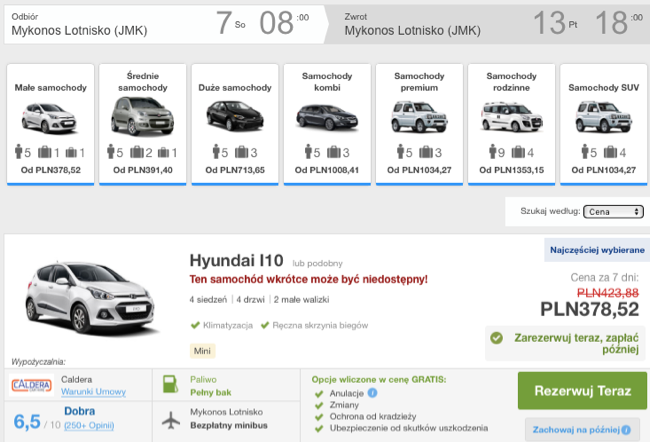Click the info icon next to Anulacje

372,393
